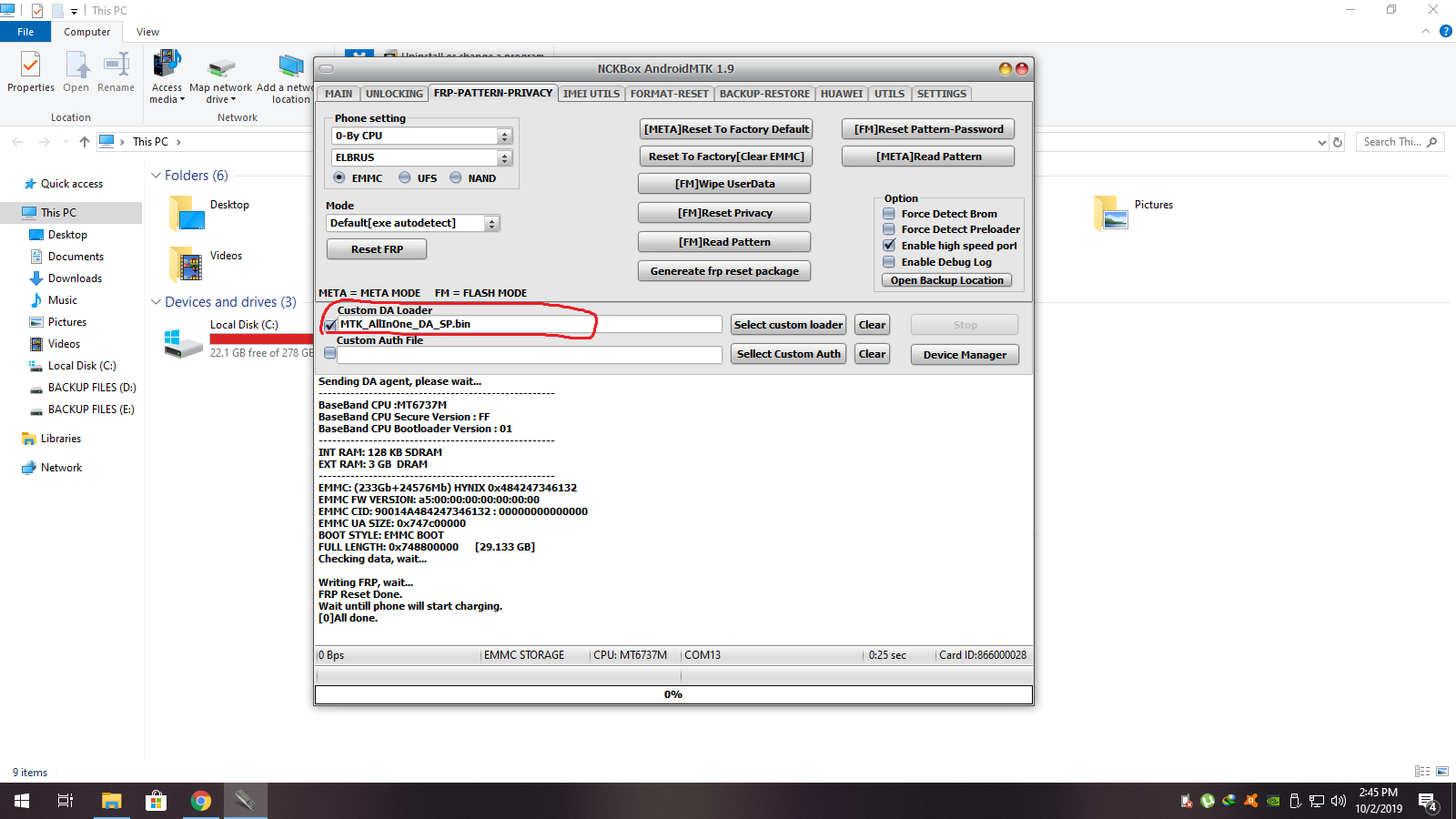1456x819 pixels.
Task: Go up one level with the Up arrow
Action: pos(85,142)
